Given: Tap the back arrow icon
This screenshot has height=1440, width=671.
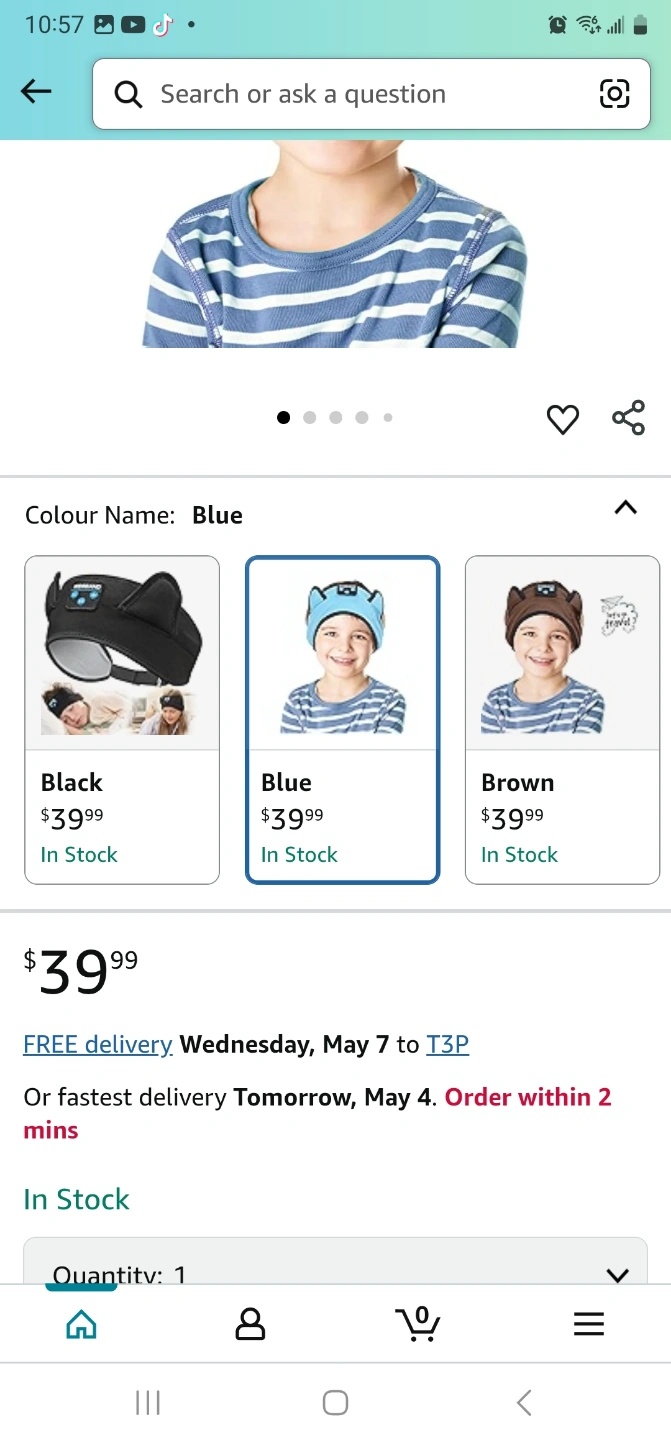Looking at the screenshot, I should (36, 92).
